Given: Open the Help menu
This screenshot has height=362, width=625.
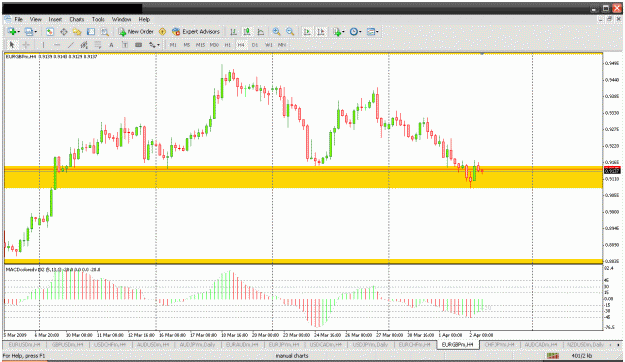Looking at the screenshot, I should 144,19.
